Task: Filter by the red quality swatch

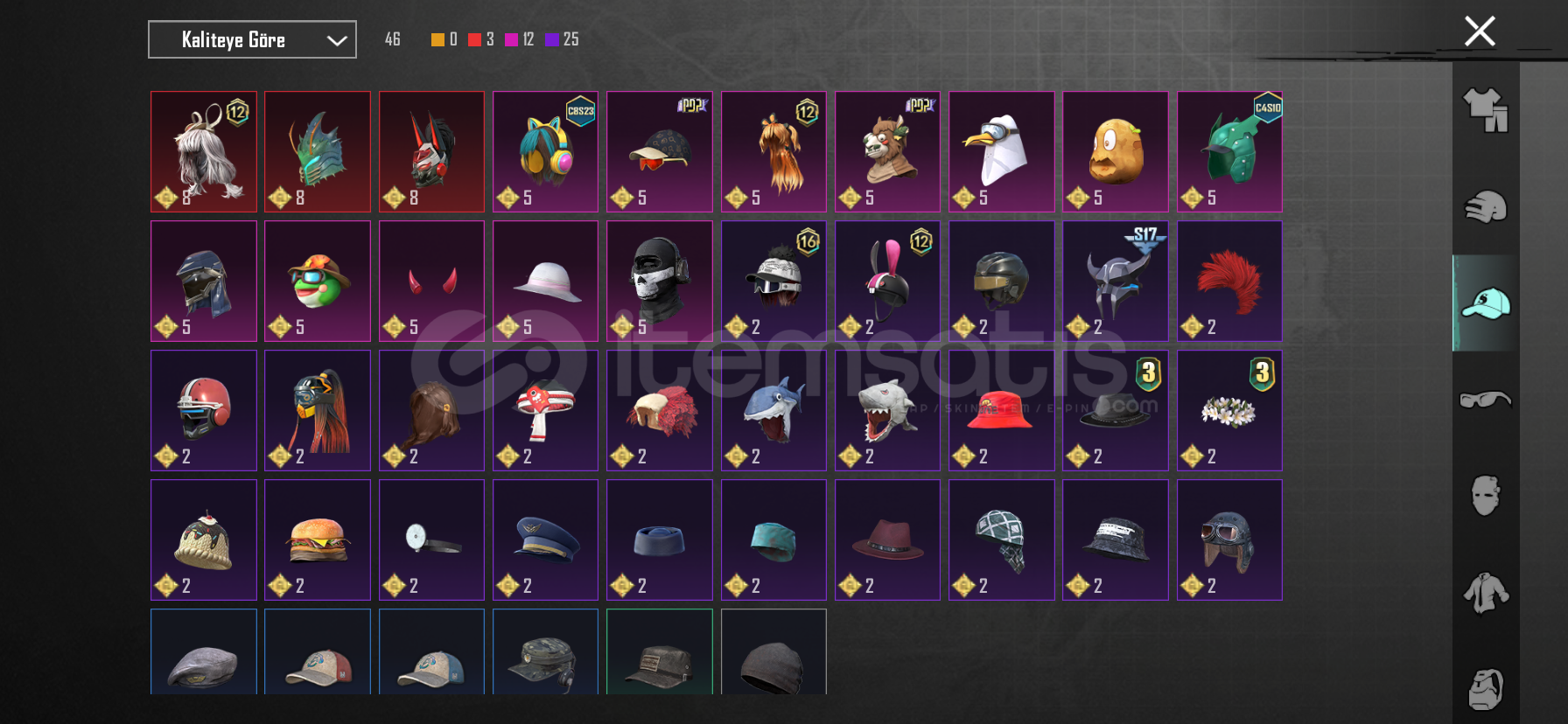Action: click(x=474, y=39)
